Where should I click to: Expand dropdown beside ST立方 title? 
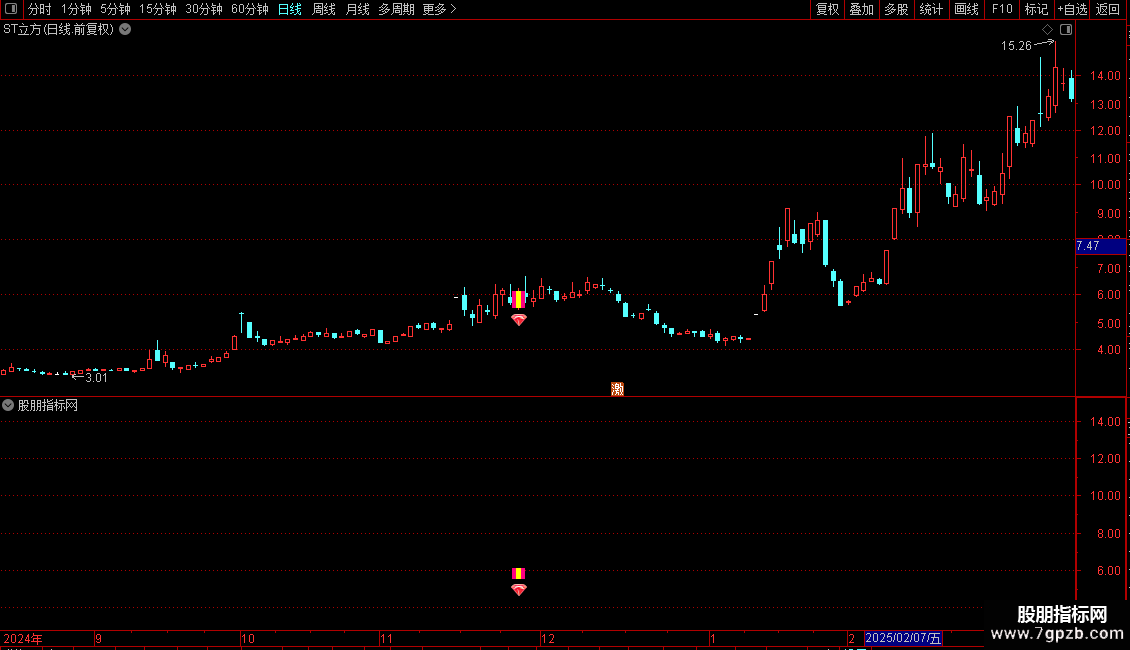125,30
